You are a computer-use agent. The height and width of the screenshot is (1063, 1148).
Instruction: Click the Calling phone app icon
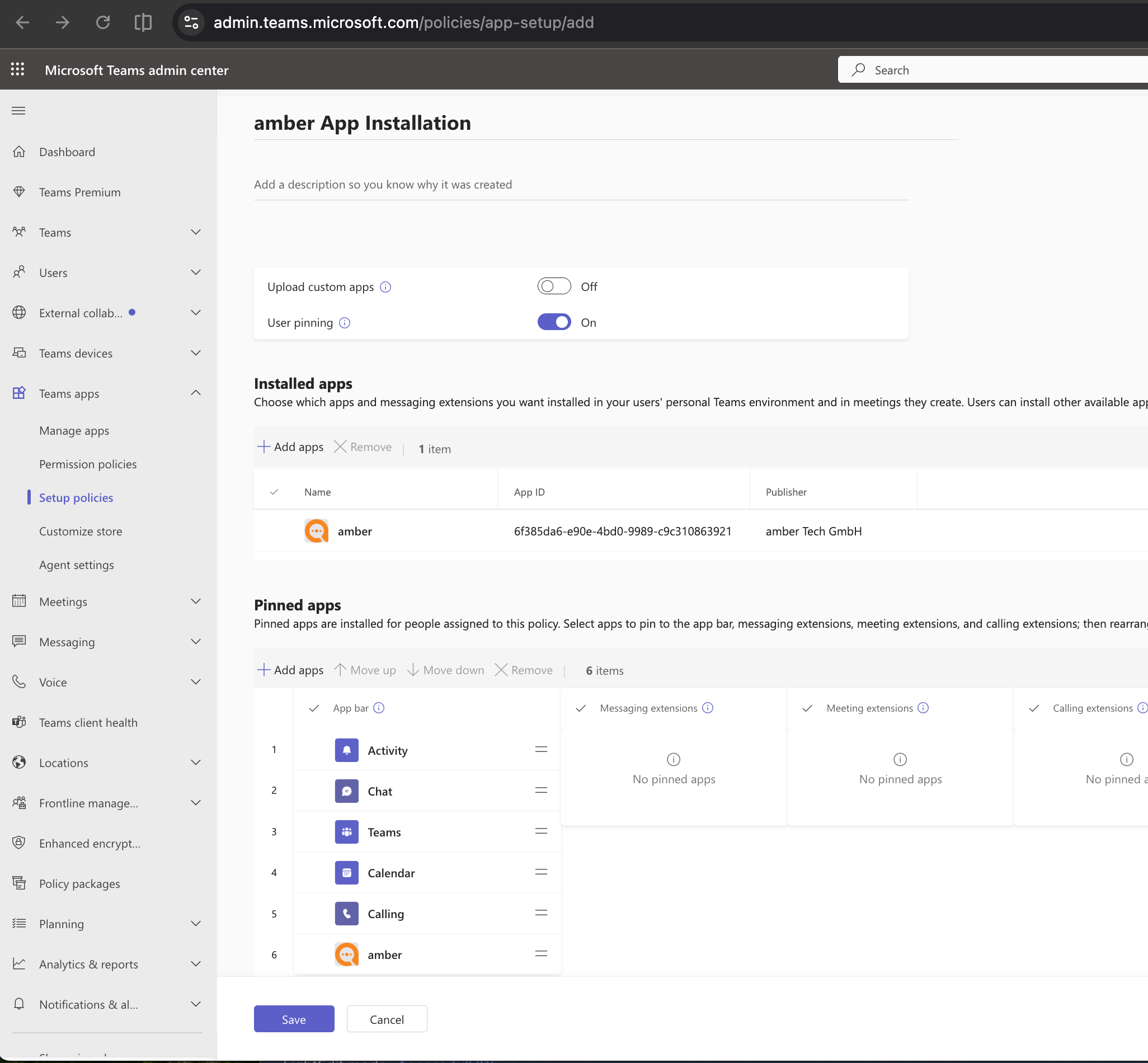[x=347, y=914]
